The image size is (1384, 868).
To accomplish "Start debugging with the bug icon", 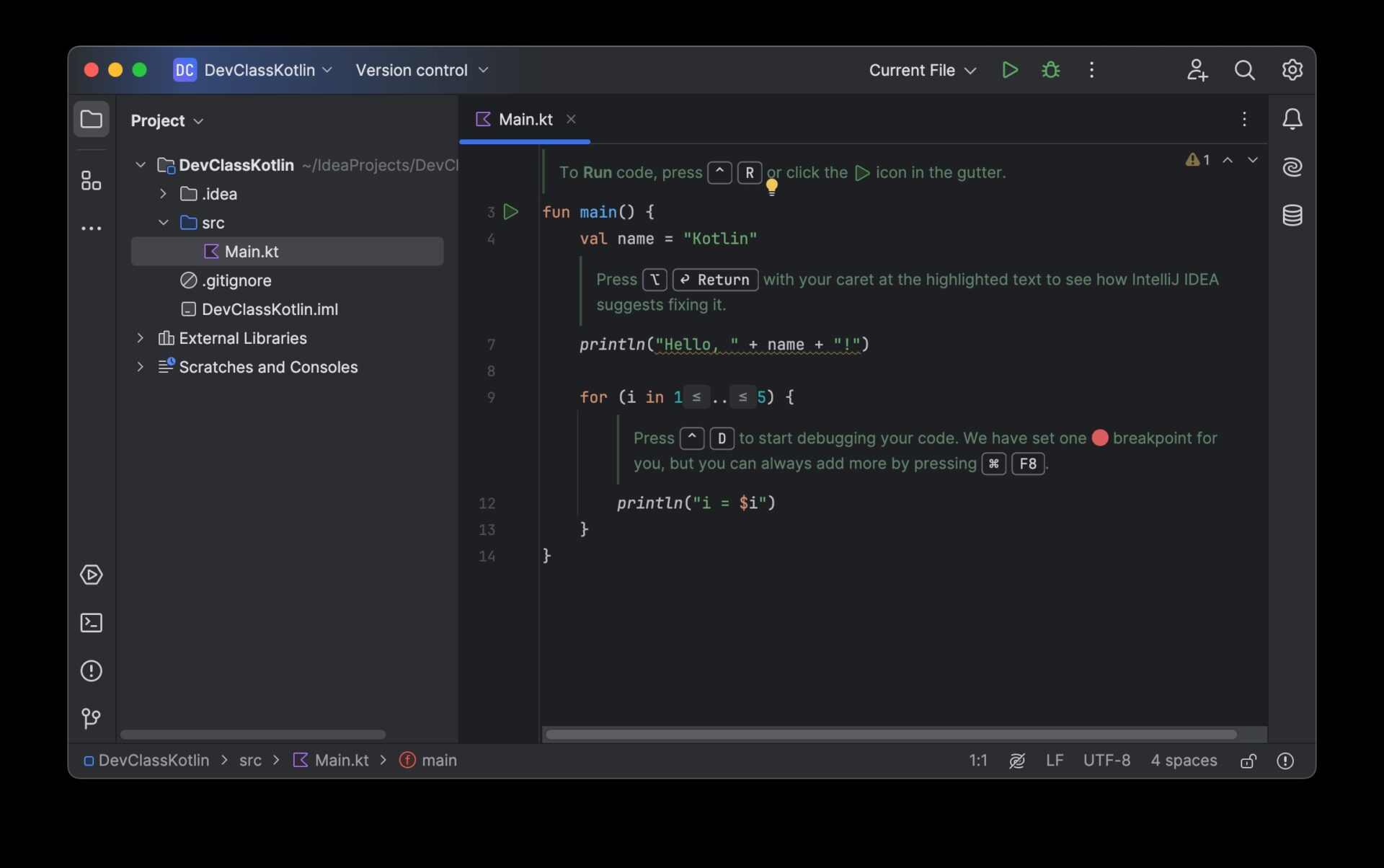I will [1050, 70].
